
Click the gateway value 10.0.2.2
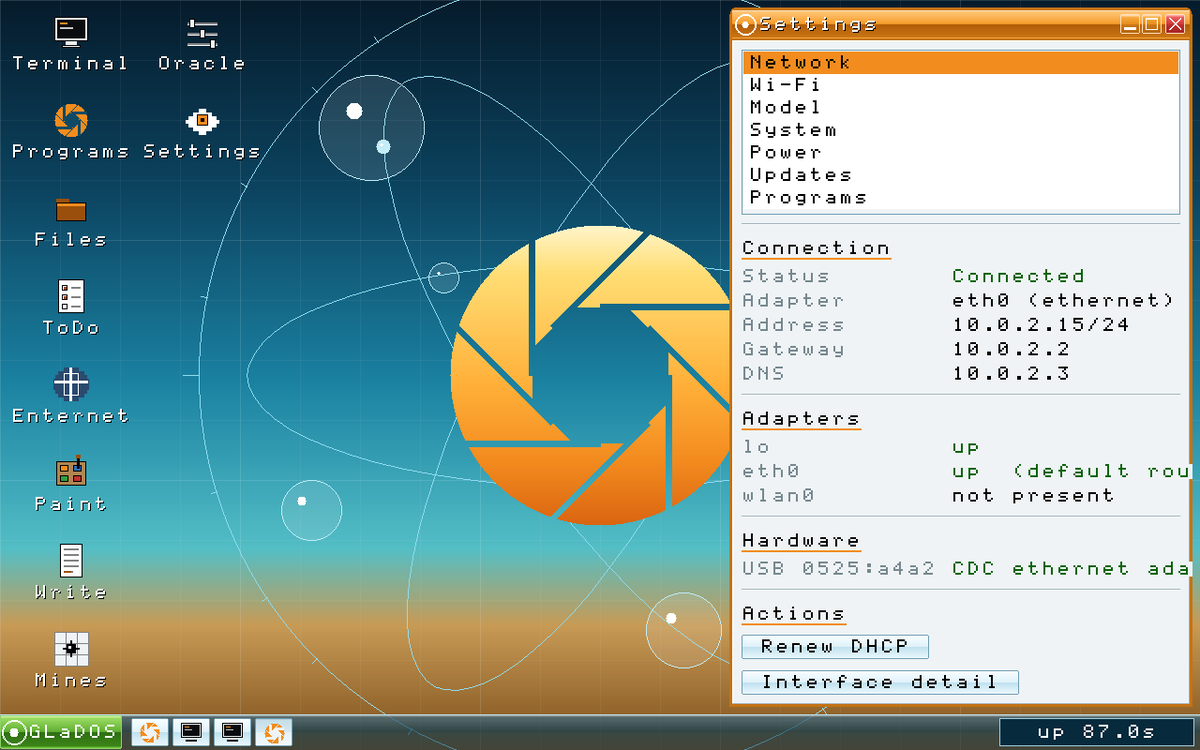click(1011, 349)
